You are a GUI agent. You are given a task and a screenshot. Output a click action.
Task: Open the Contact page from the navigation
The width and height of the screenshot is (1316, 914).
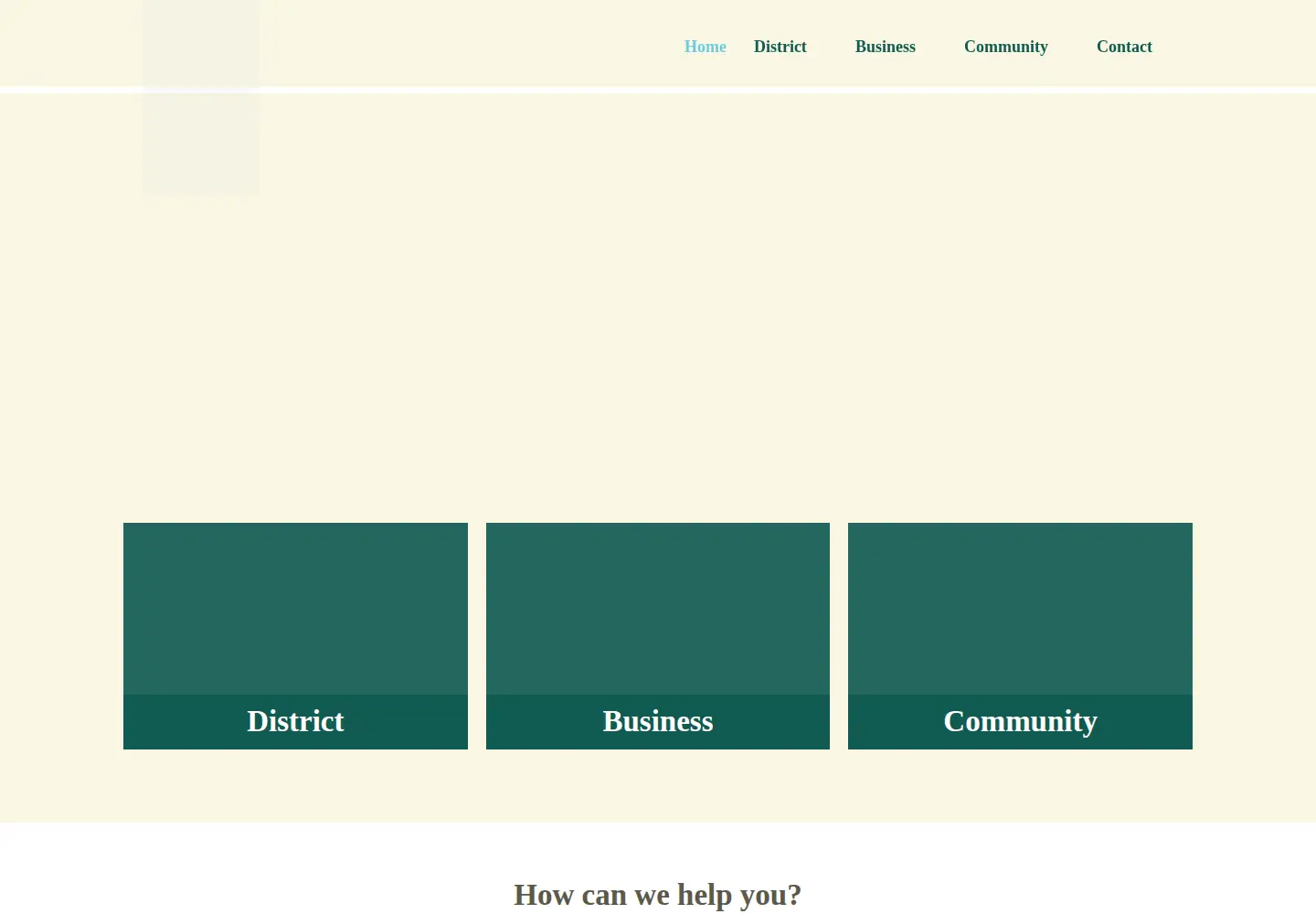click(x=1124, y=47)
